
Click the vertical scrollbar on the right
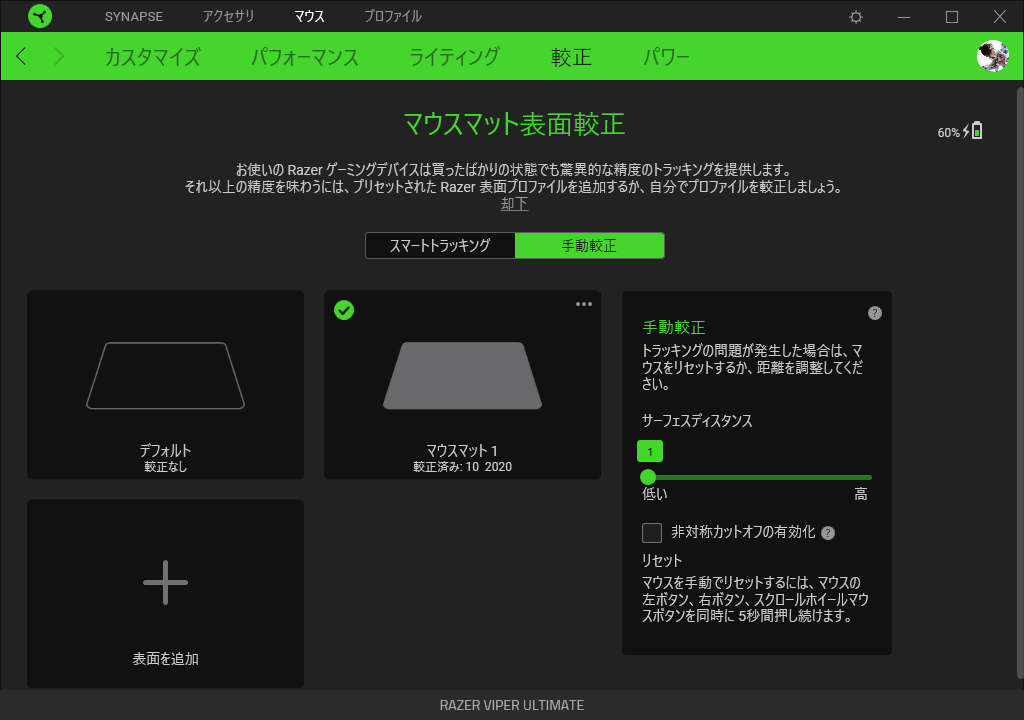(1019, 382)
